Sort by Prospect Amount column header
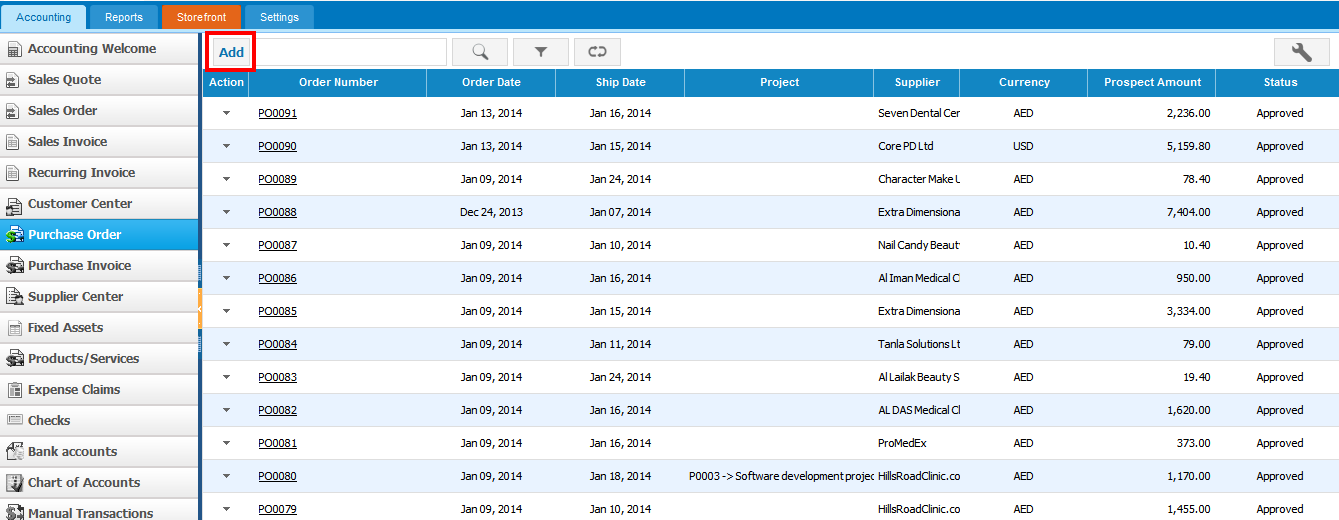Viewport: 1339px width, 520px height. click(1152, 82)
